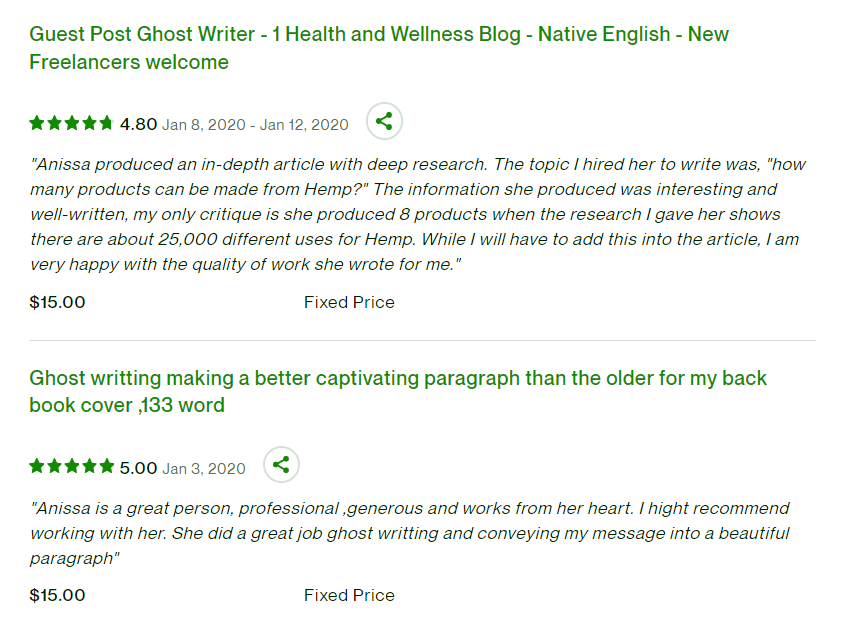Viewport: 847px width, 632px height.
Task: Click the last star of the 5.00 rating
Action: pyautogui.click(x=106, y=467)
